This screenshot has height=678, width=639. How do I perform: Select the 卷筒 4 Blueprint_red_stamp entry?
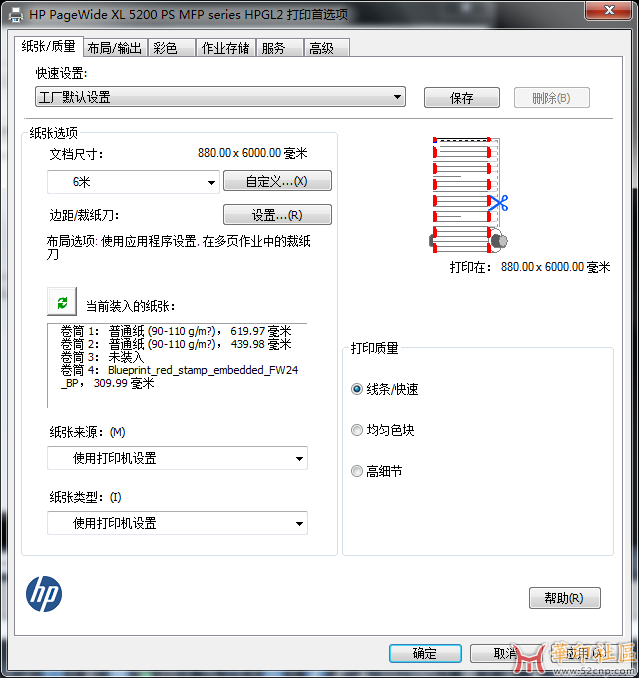click(x=179, y=376)
